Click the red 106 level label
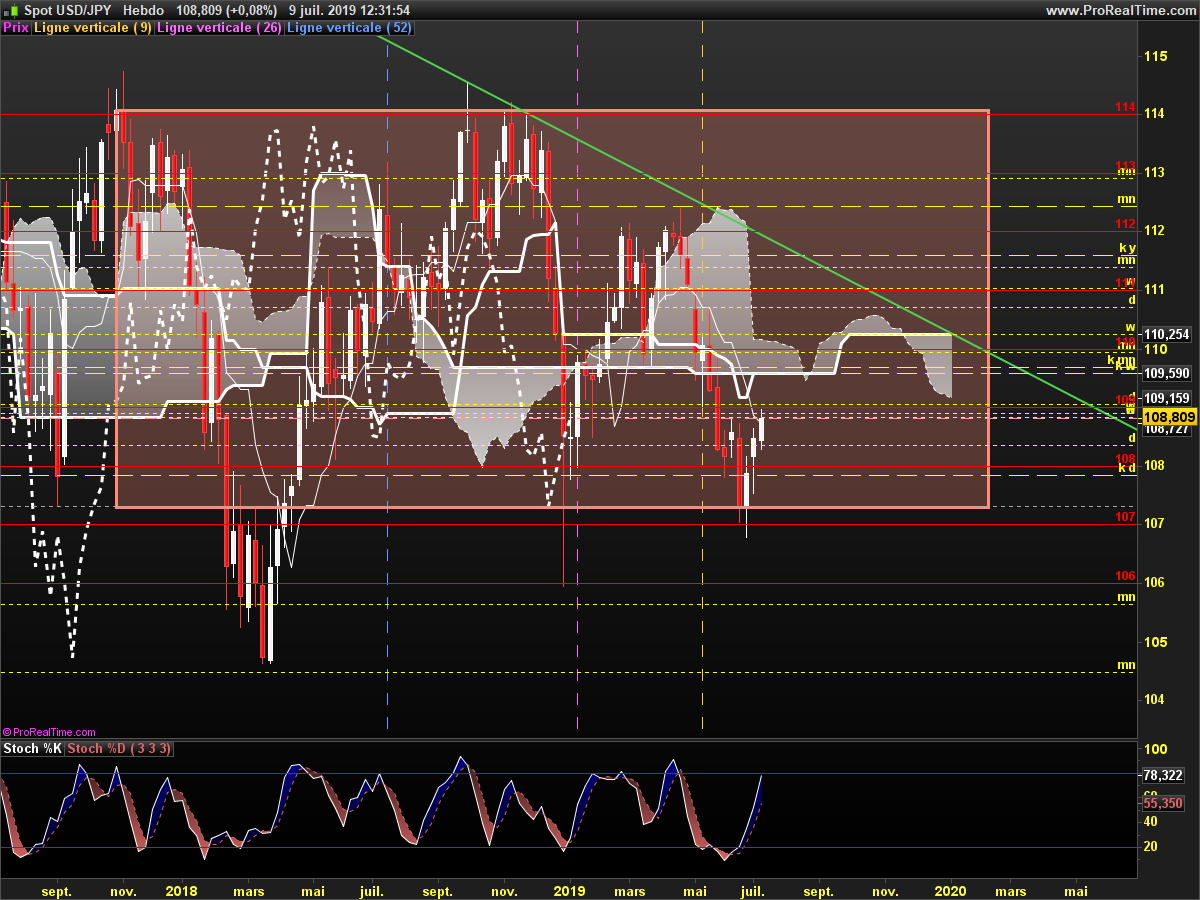Viewport: 1200px width, 900px height. coord(1125,577)
